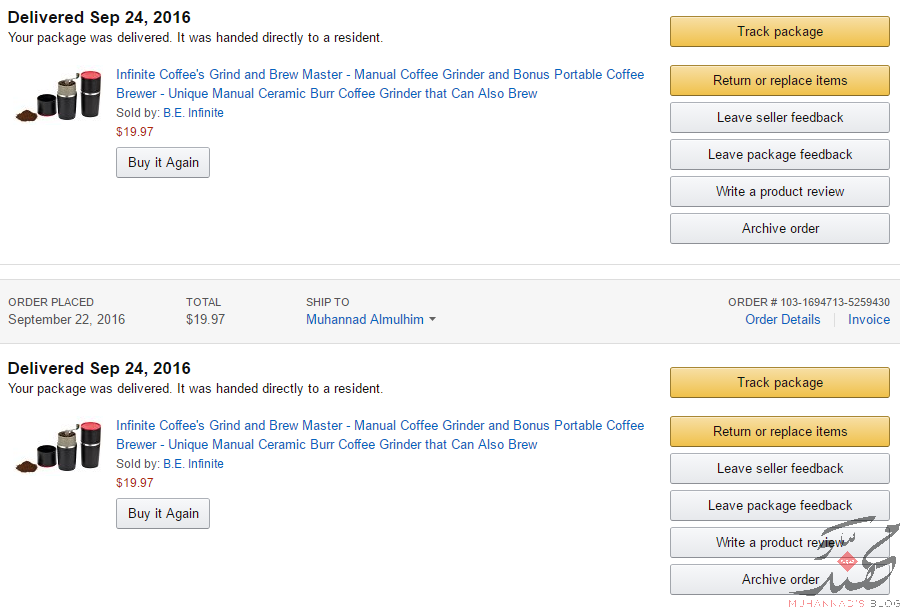The width and height of the screenshot is (900, 607).
Task: Leave package feedback for the second order
Action: (779, 505)
